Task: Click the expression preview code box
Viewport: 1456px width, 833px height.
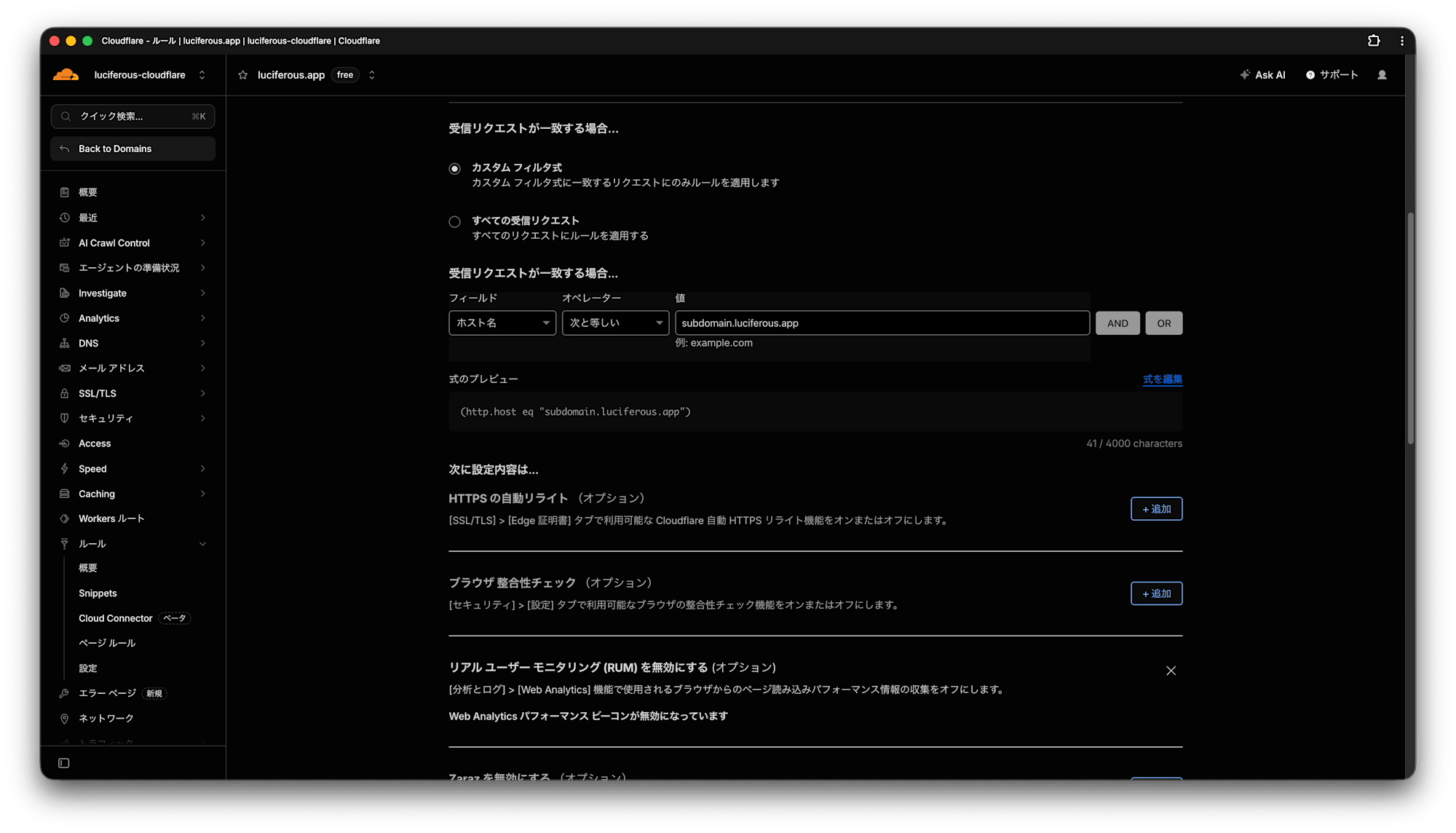Action: pos(815,412)
